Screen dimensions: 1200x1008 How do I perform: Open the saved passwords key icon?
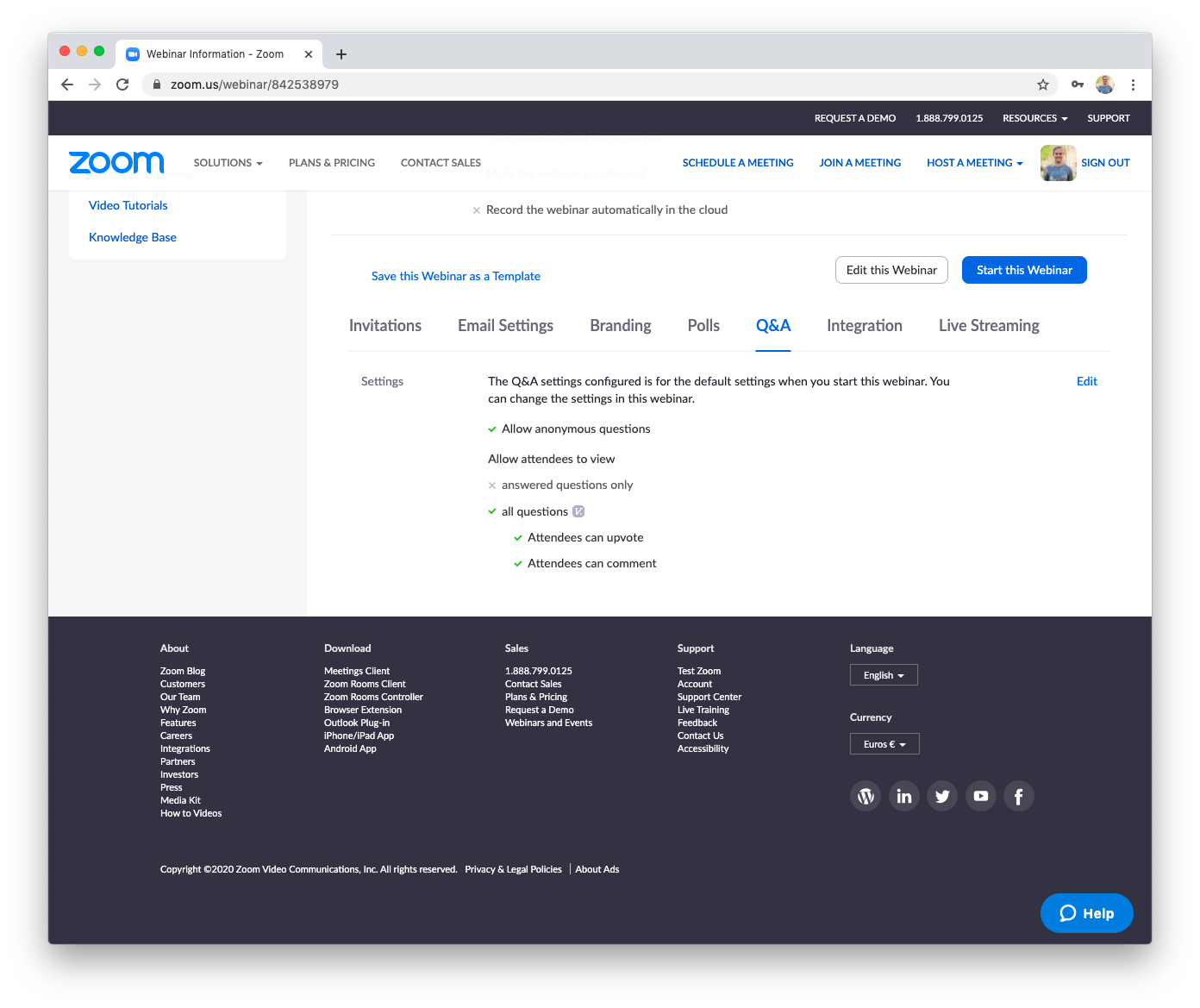pyautogui.click(x=1078, y=85)
